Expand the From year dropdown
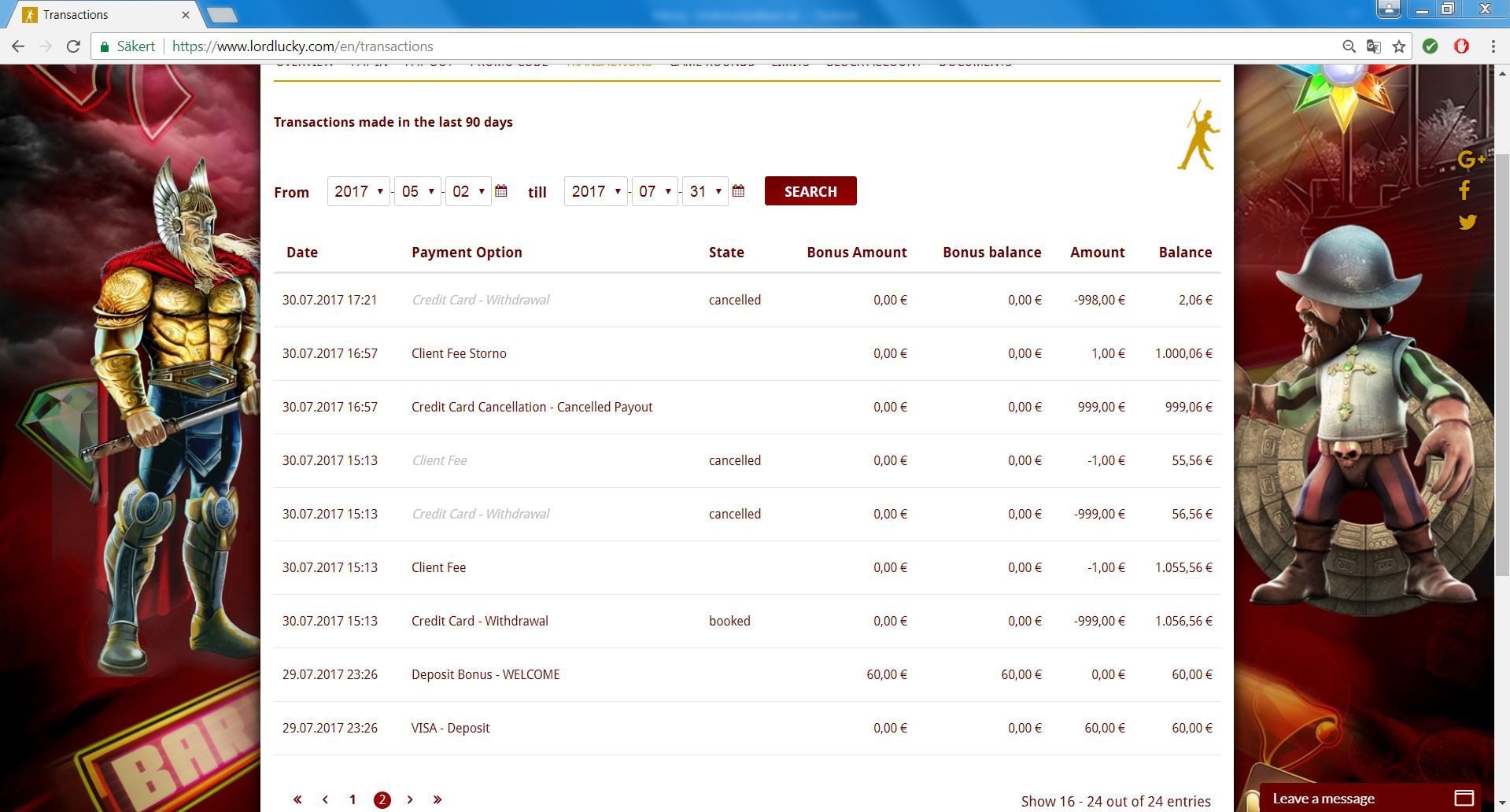 (359, 191)
